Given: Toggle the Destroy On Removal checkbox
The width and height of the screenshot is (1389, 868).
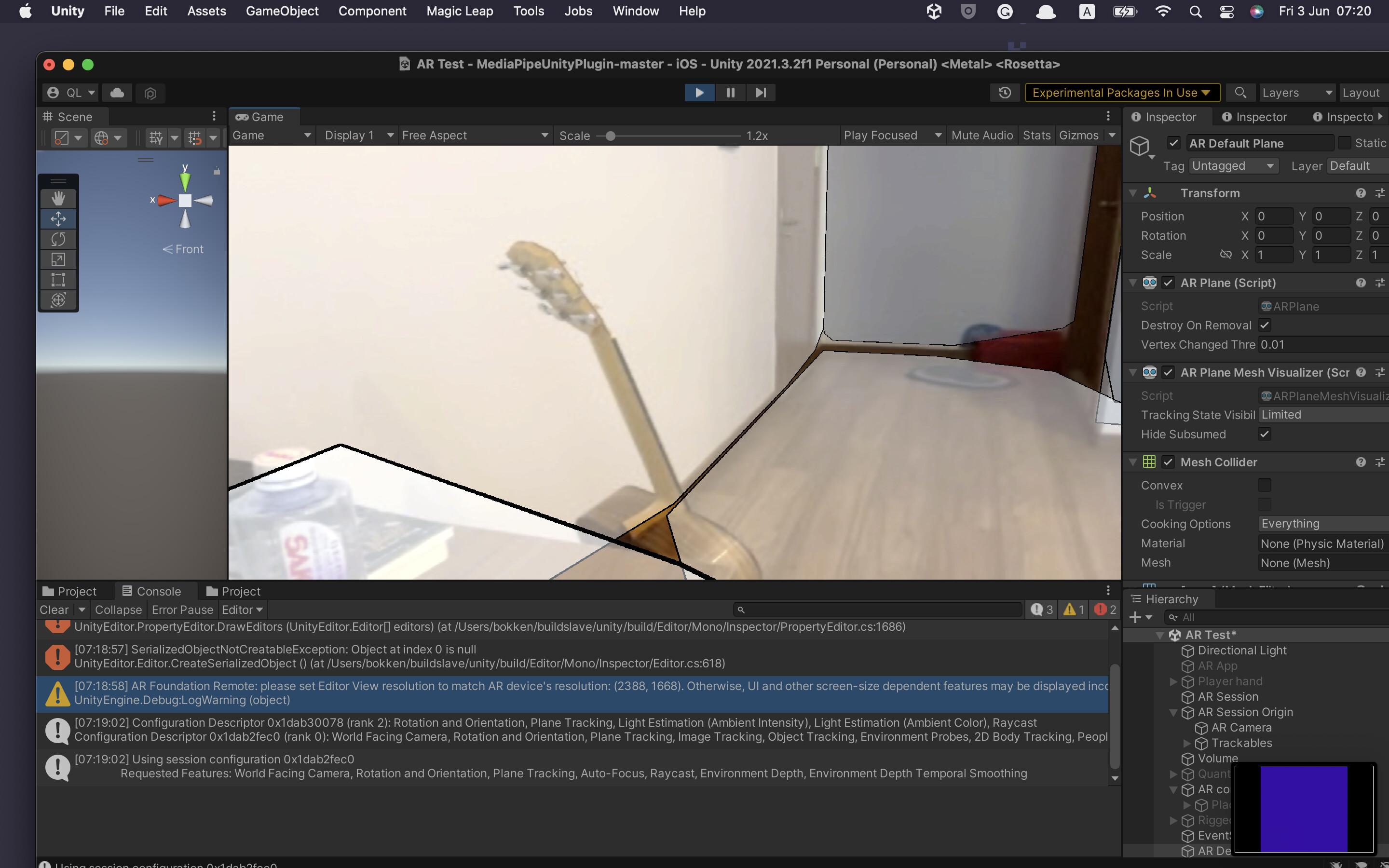Looking at the screenshot, I should click(x=1265, y=325).
